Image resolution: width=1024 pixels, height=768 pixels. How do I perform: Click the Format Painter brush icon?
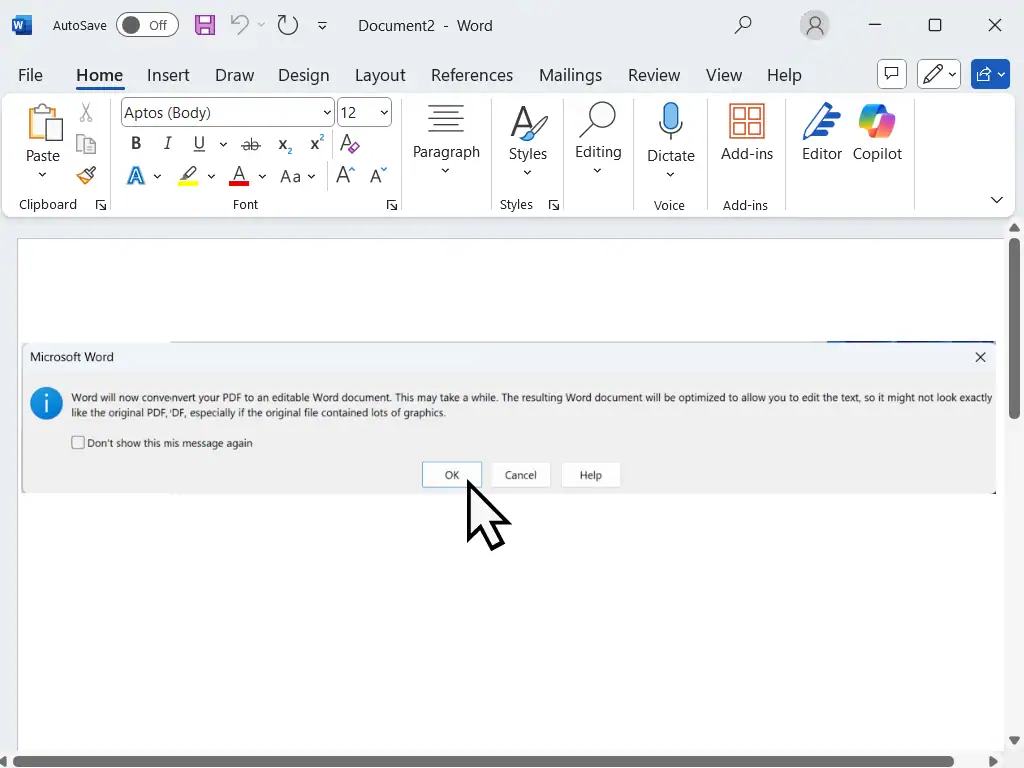(x=86, y=176)
